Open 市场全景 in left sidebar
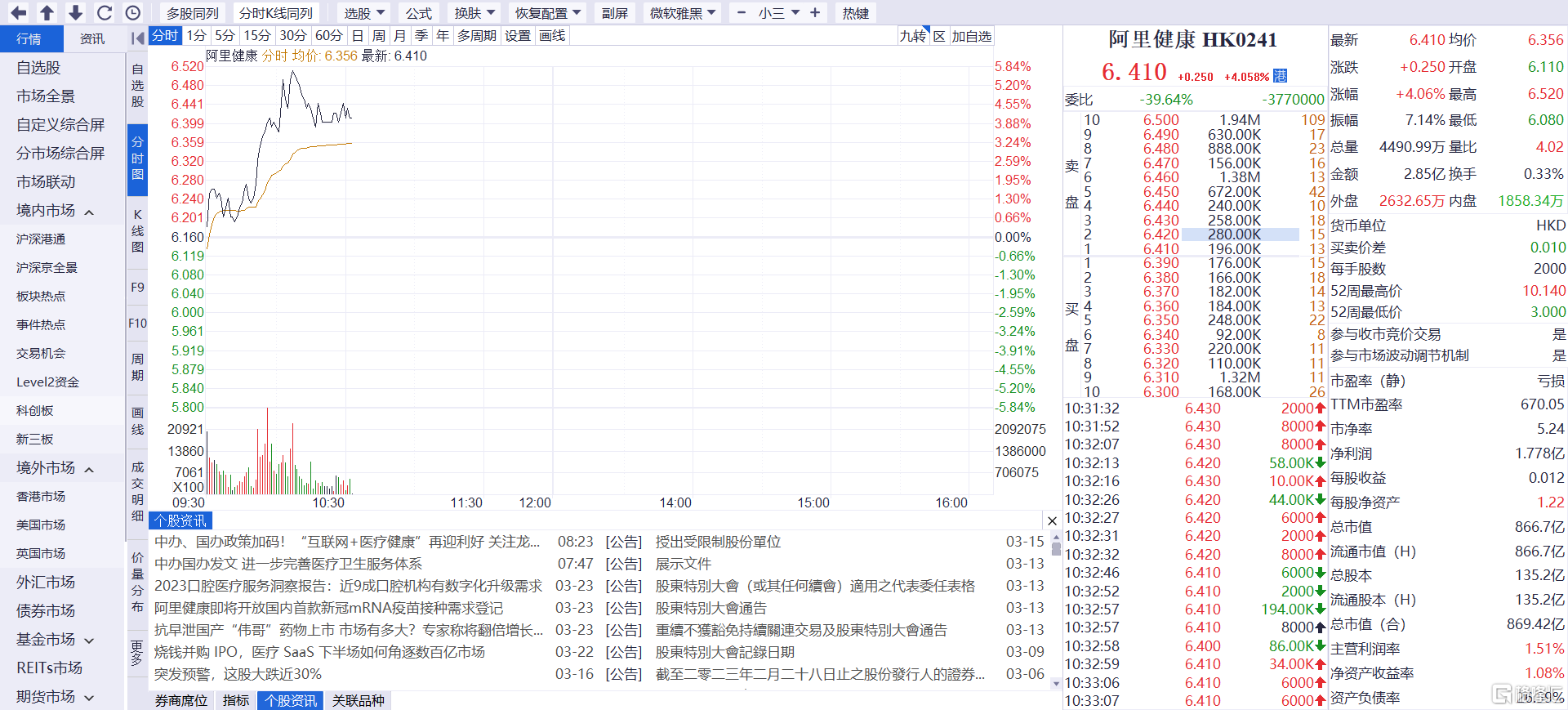Viewport: 1568px width, 710px height. [46, 96]
